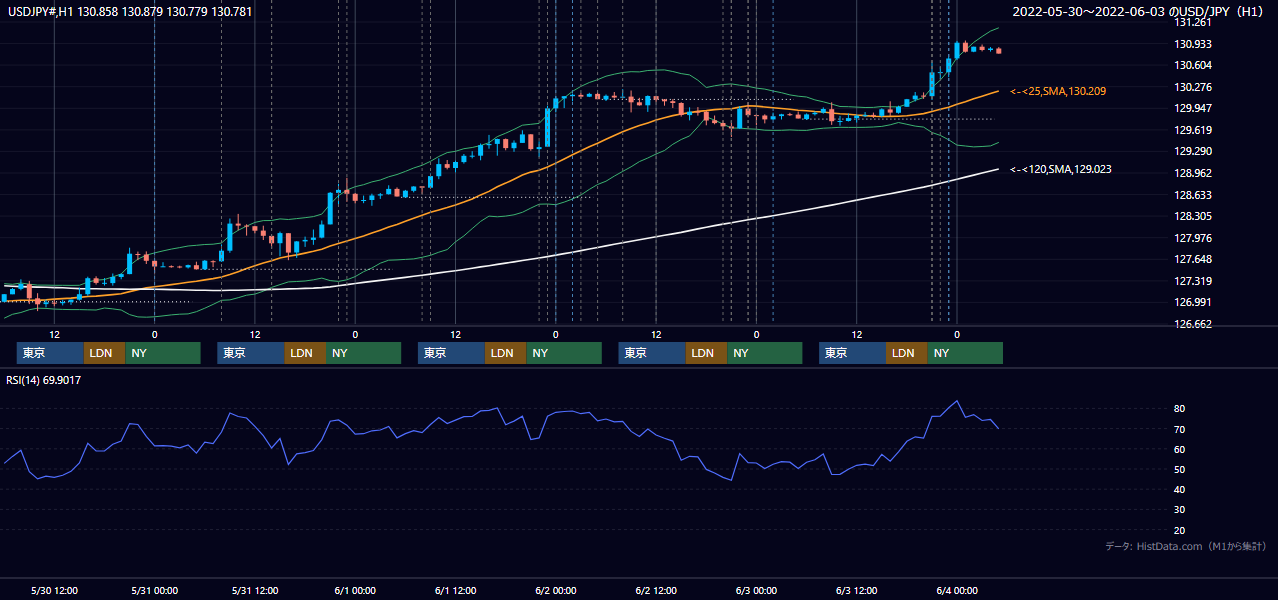This screenshot has width=1278, height=600.
Task: Click the 127.976 price axis label
Action: 1195,238
